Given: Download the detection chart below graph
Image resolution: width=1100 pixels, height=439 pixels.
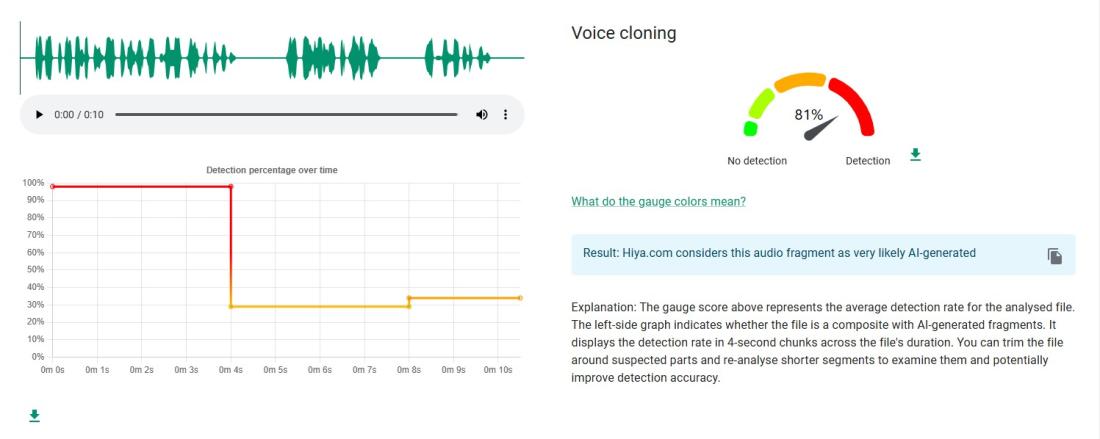Looking at the screenshot, I should pos(34,416).
